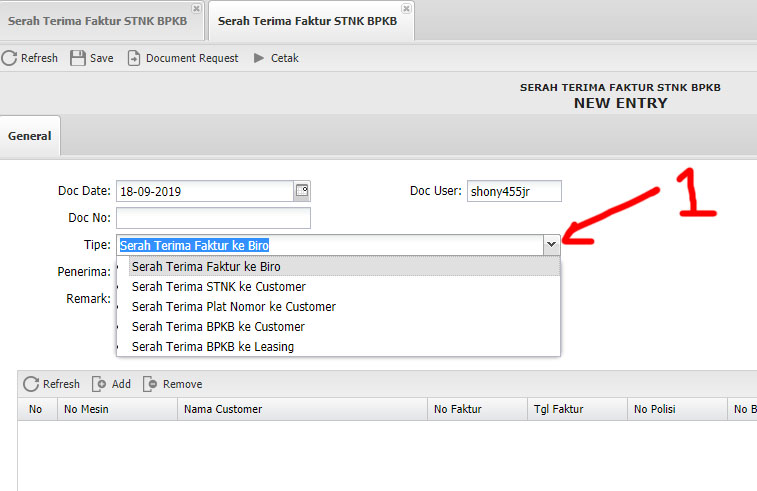Click the Doc No input field
757x491 pixels.
213,218
